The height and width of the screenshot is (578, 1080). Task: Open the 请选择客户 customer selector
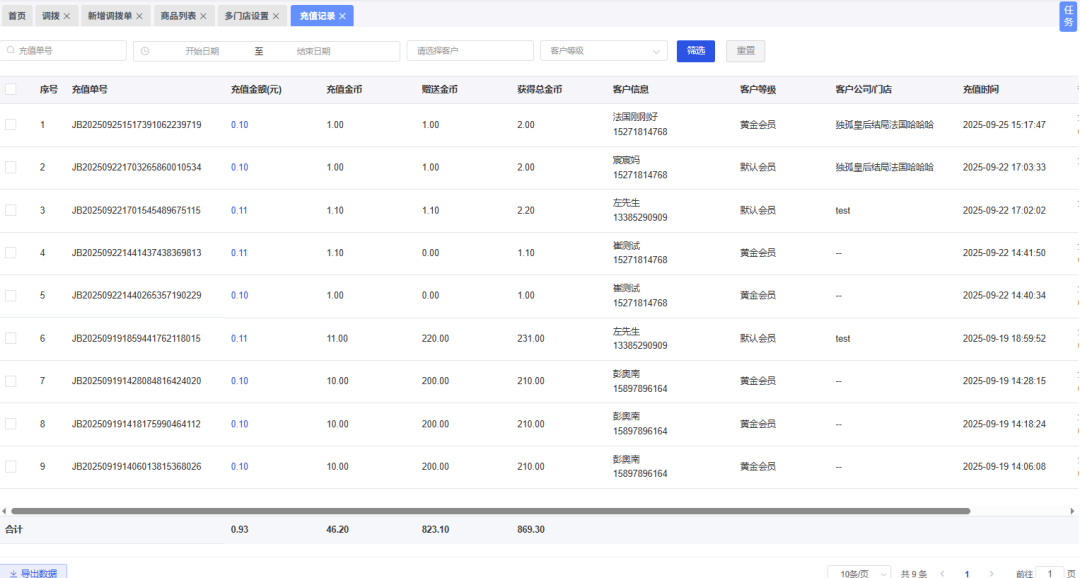pyautogui.click(x=470, y=51)
